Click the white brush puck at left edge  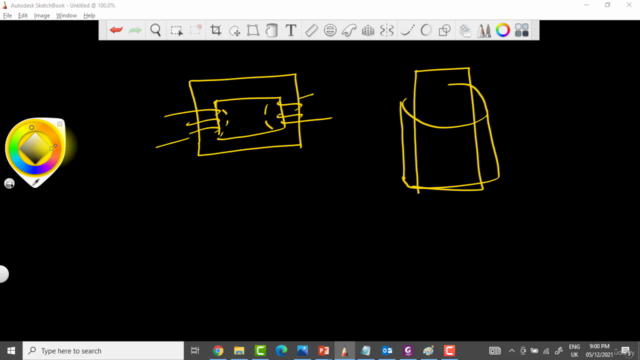(x=3, y=274)
